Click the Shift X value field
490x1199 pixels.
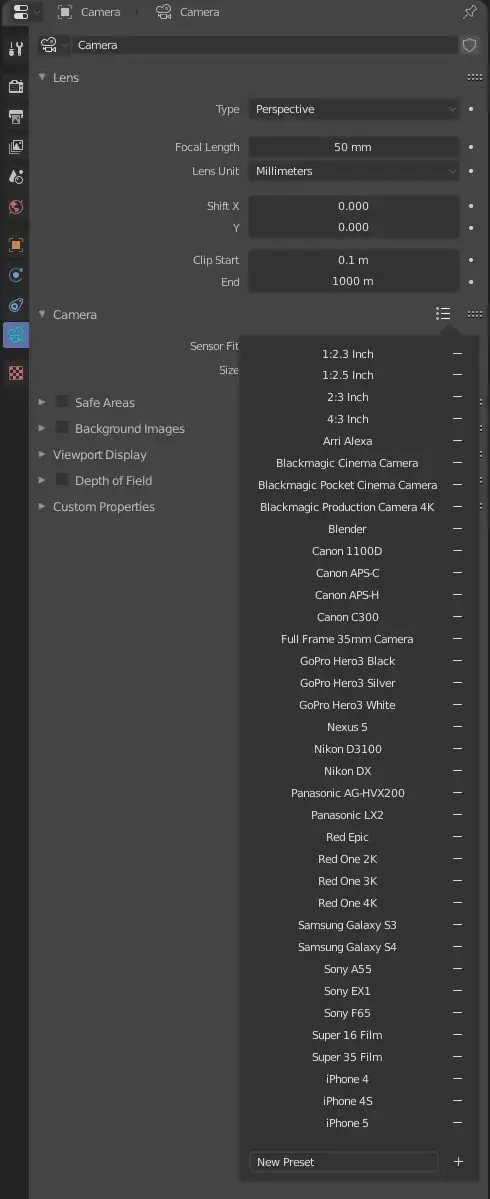coord(355,206)
